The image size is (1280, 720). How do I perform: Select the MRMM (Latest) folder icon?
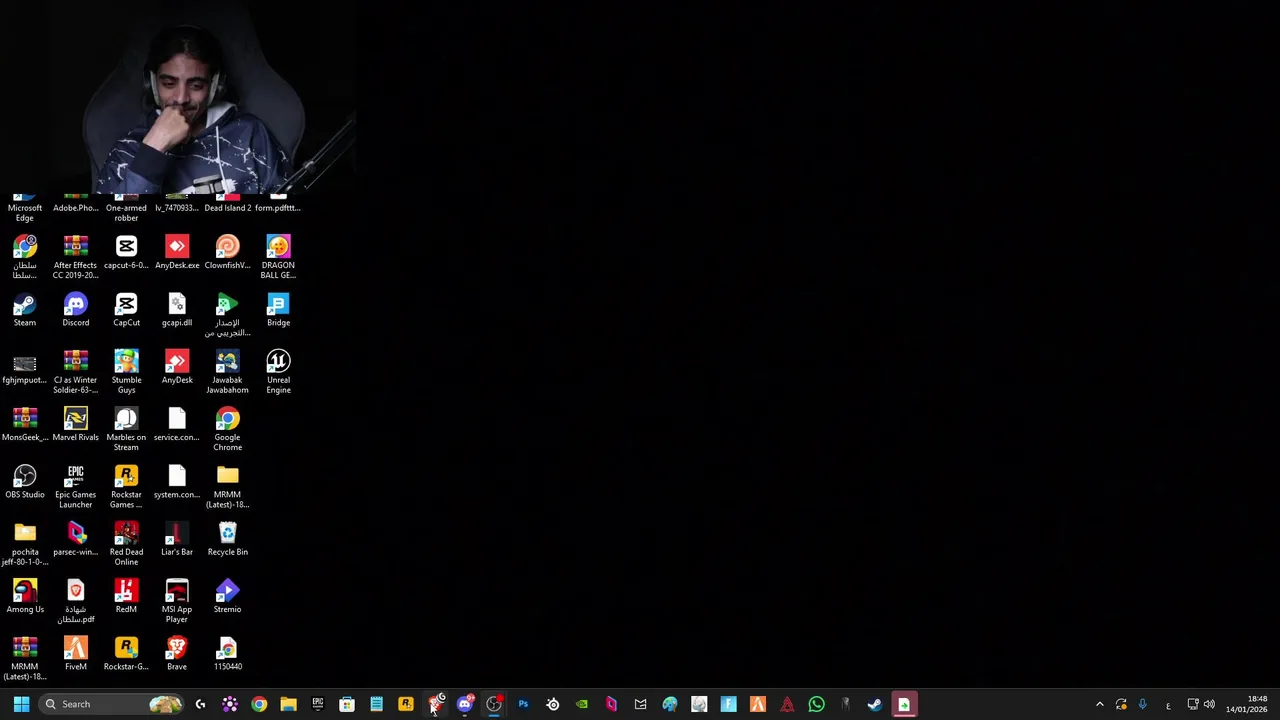pos(227,486)
